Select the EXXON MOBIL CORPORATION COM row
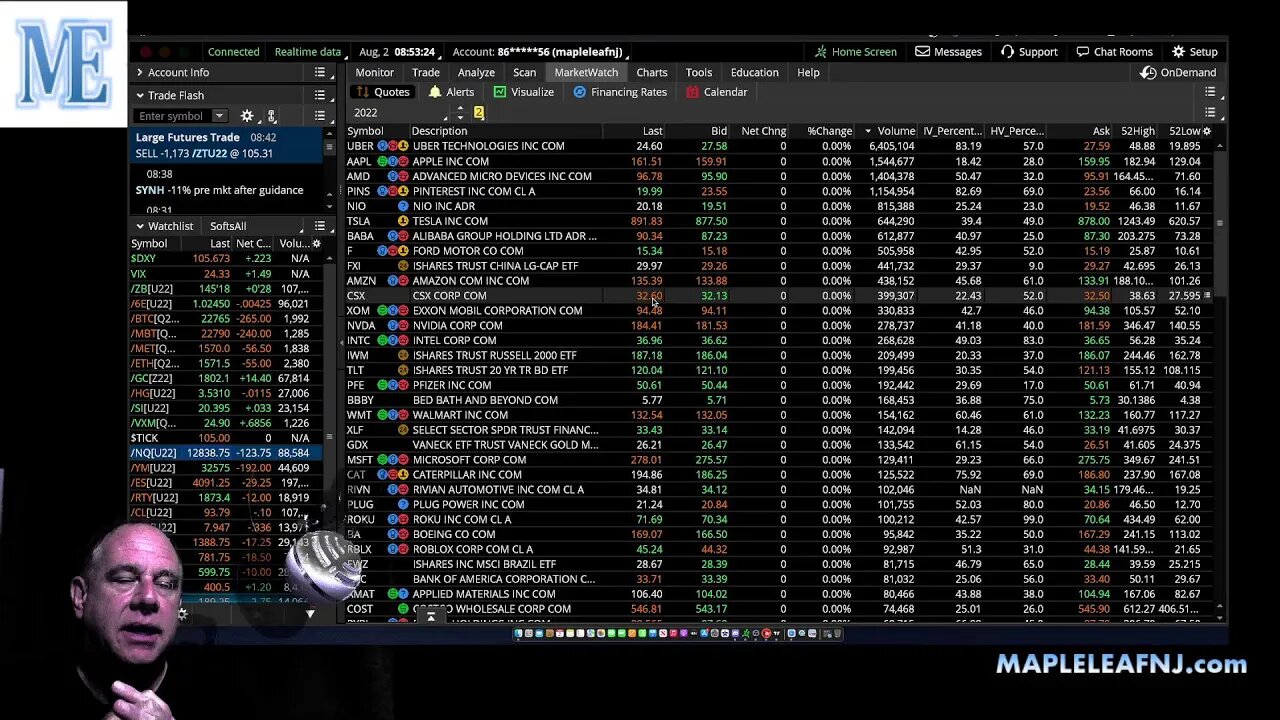This screenshot has height=720, width=1280. [780, 311]
